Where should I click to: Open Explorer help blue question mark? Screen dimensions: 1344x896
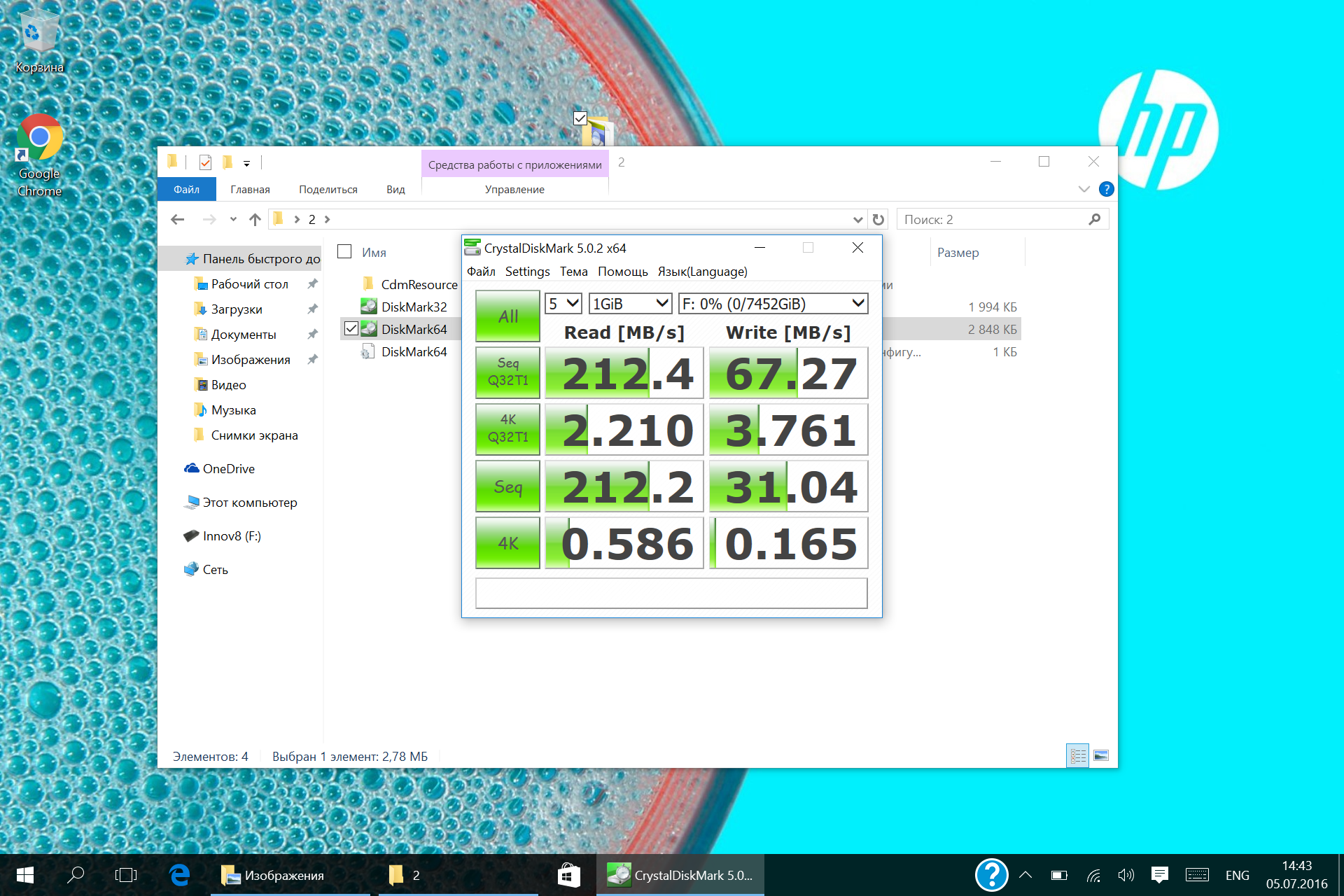click(x=1107, y=189)
